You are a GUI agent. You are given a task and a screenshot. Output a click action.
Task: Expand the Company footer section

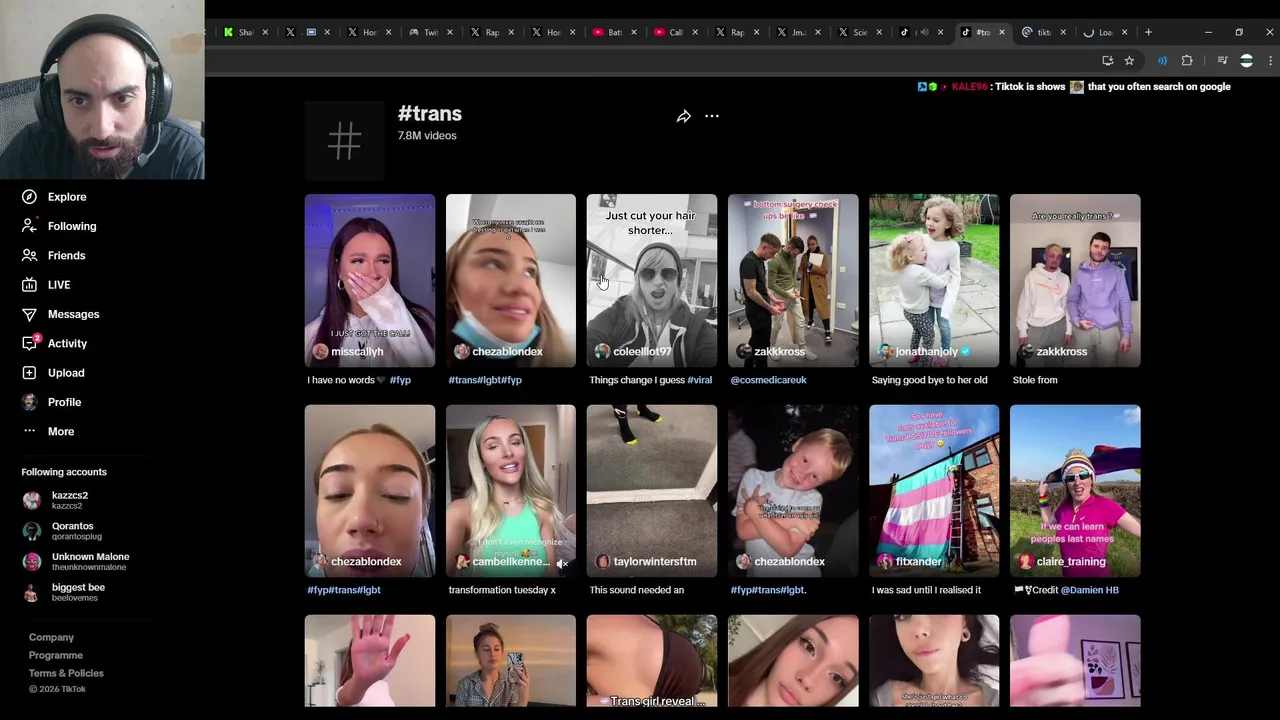pyautogui.click(x=51, y=637)
